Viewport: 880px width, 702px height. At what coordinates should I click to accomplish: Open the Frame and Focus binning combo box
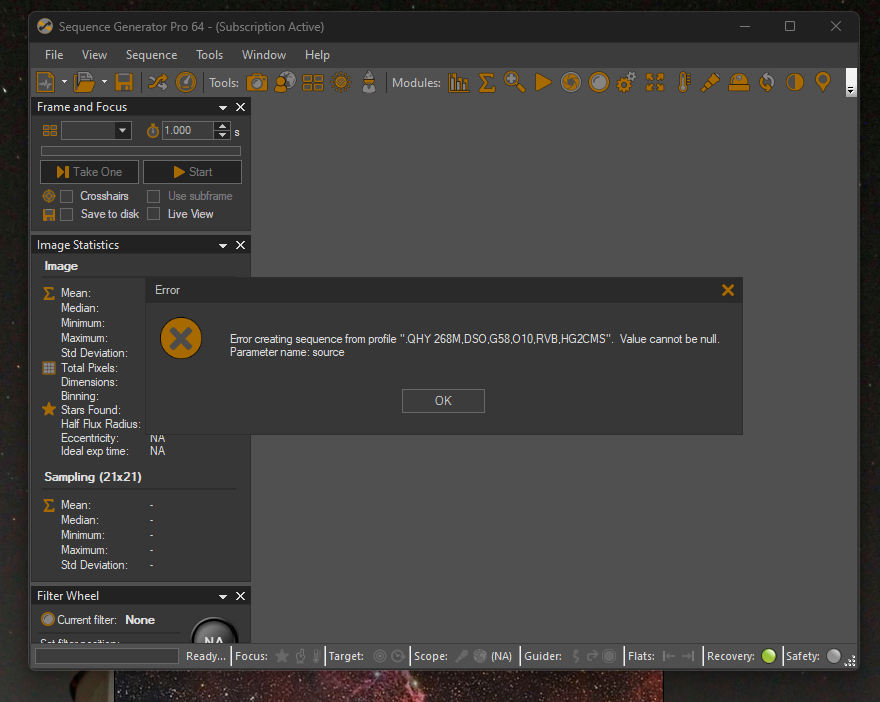(96, 131)
